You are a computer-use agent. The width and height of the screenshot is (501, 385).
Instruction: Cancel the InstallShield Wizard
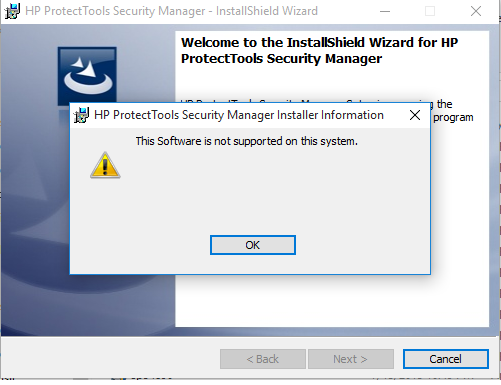(x=445, y=359)
